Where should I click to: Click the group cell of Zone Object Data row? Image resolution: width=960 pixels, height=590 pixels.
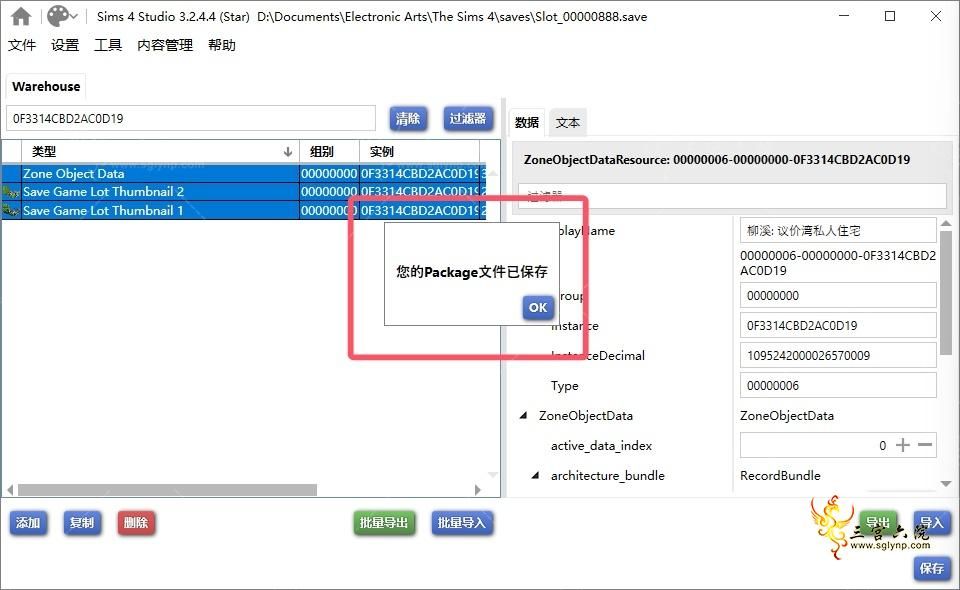pos(329,174)
